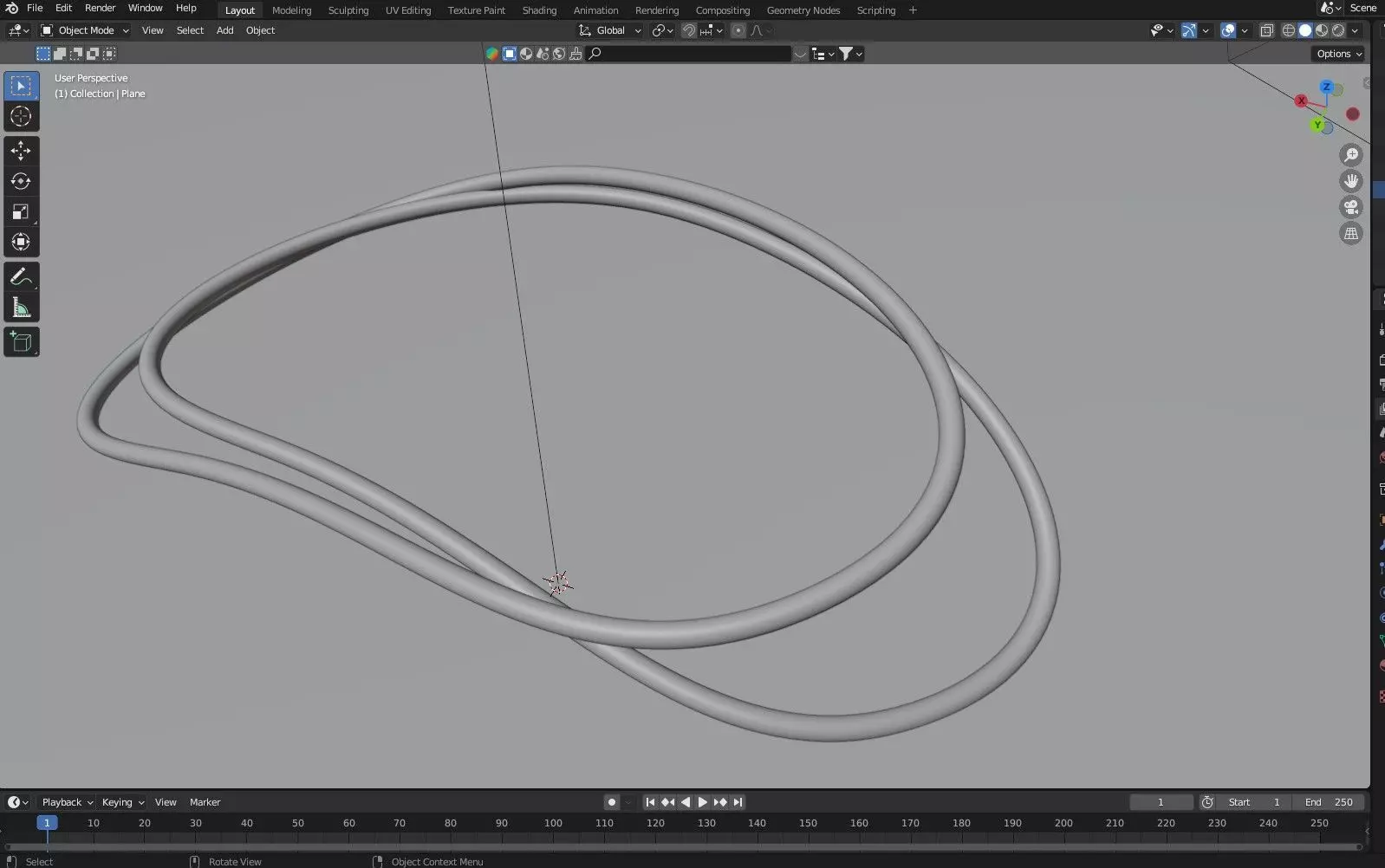Open the Object Mode dropdown

[x=85, y=30]
